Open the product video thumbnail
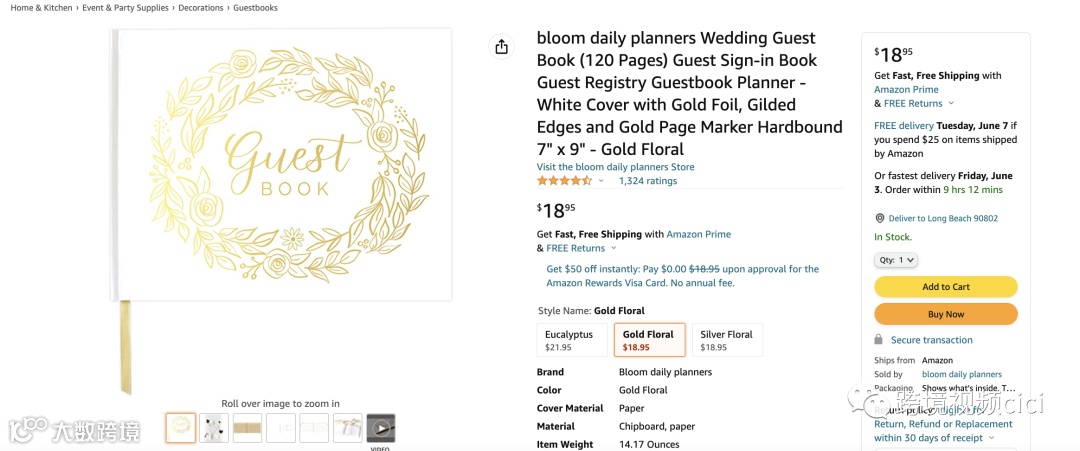The image size is (1080, 451). tap(381, 428)
